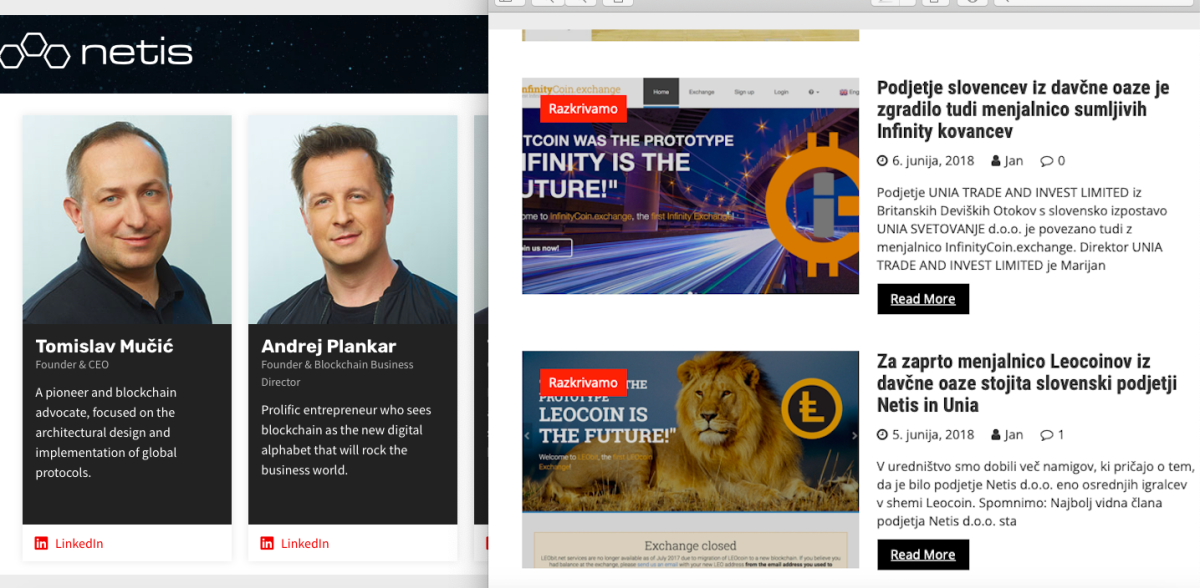1200x588 pixels.
Task: Click the bio 'A pioneer and blockchain advocate'
Action: [106, 432]
